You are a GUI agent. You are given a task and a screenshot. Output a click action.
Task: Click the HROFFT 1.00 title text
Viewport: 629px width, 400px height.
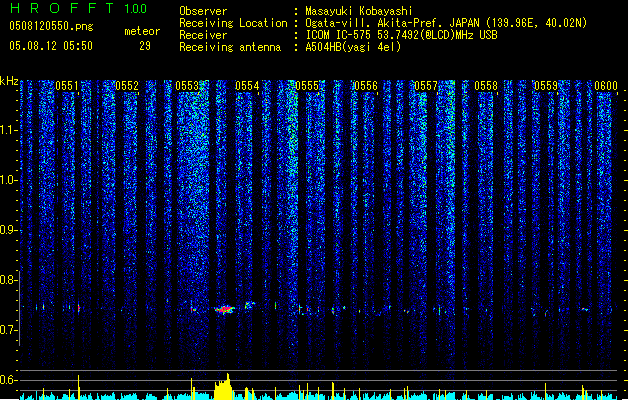click(x=78, y=8)
